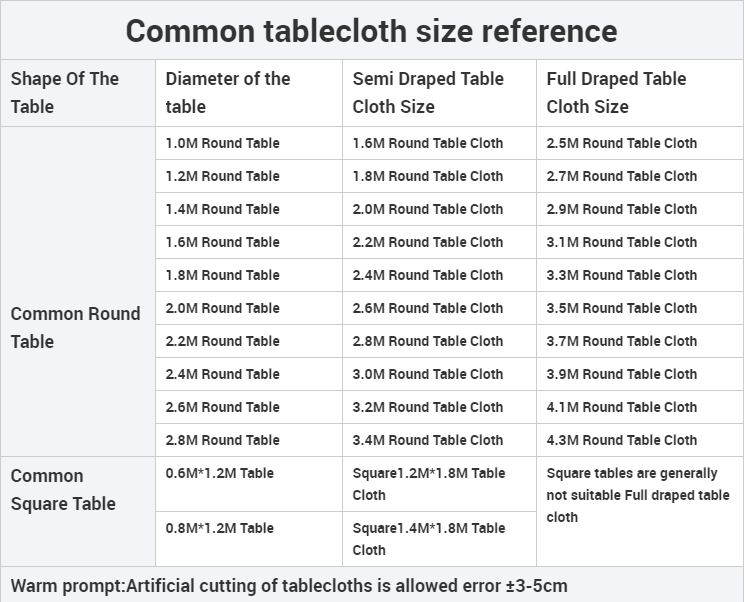This screenshot has height=602, width=745.
Task: Select the "Common Round Table" row label
Action: click(76, 327)
